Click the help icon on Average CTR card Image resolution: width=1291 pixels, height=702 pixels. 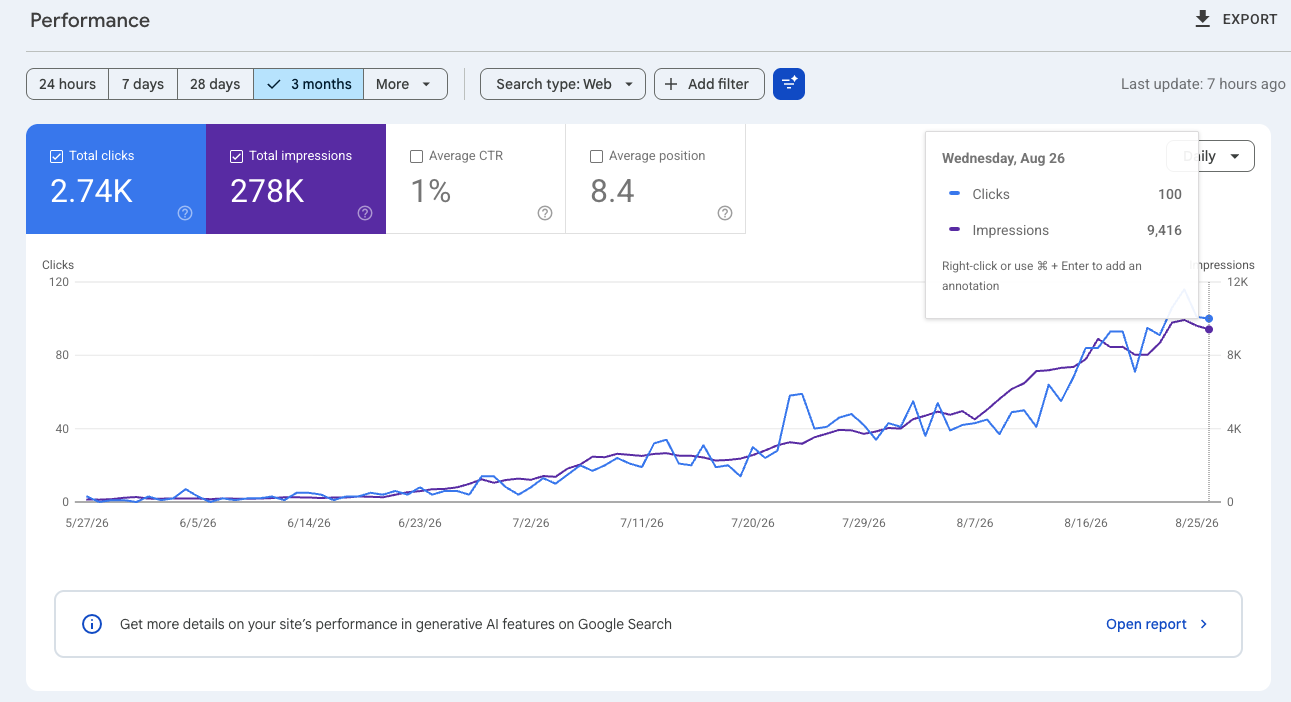[545, 213]
